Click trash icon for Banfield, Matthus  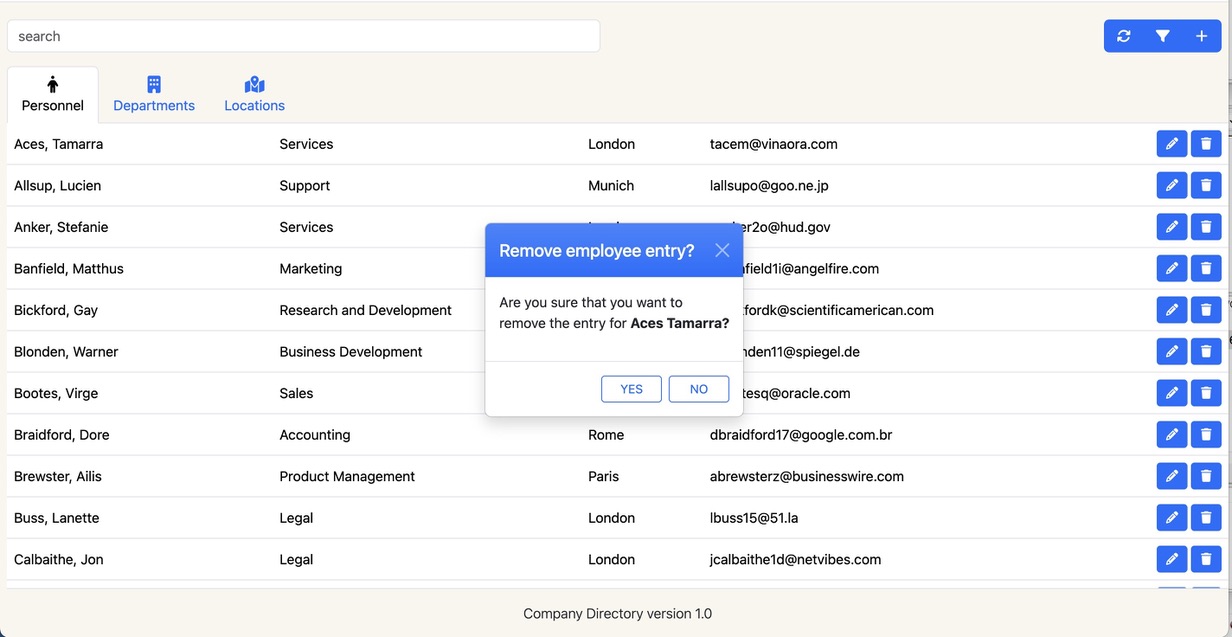pyautogui.click(x=1206, y=269)
